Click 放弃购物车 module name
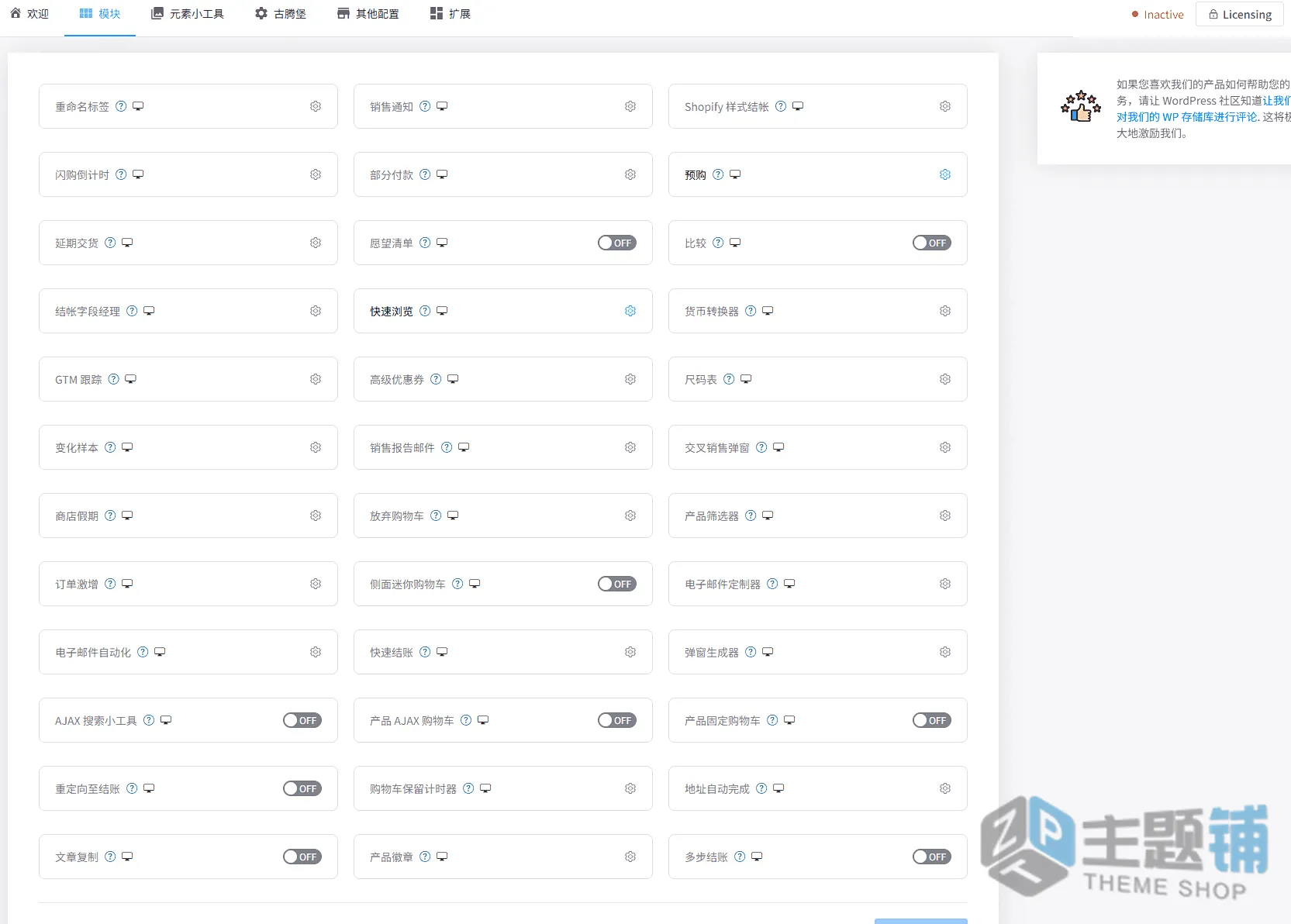Image resolution: width=1291 pixels, height=924 pixels. click(x=397, y=515)
